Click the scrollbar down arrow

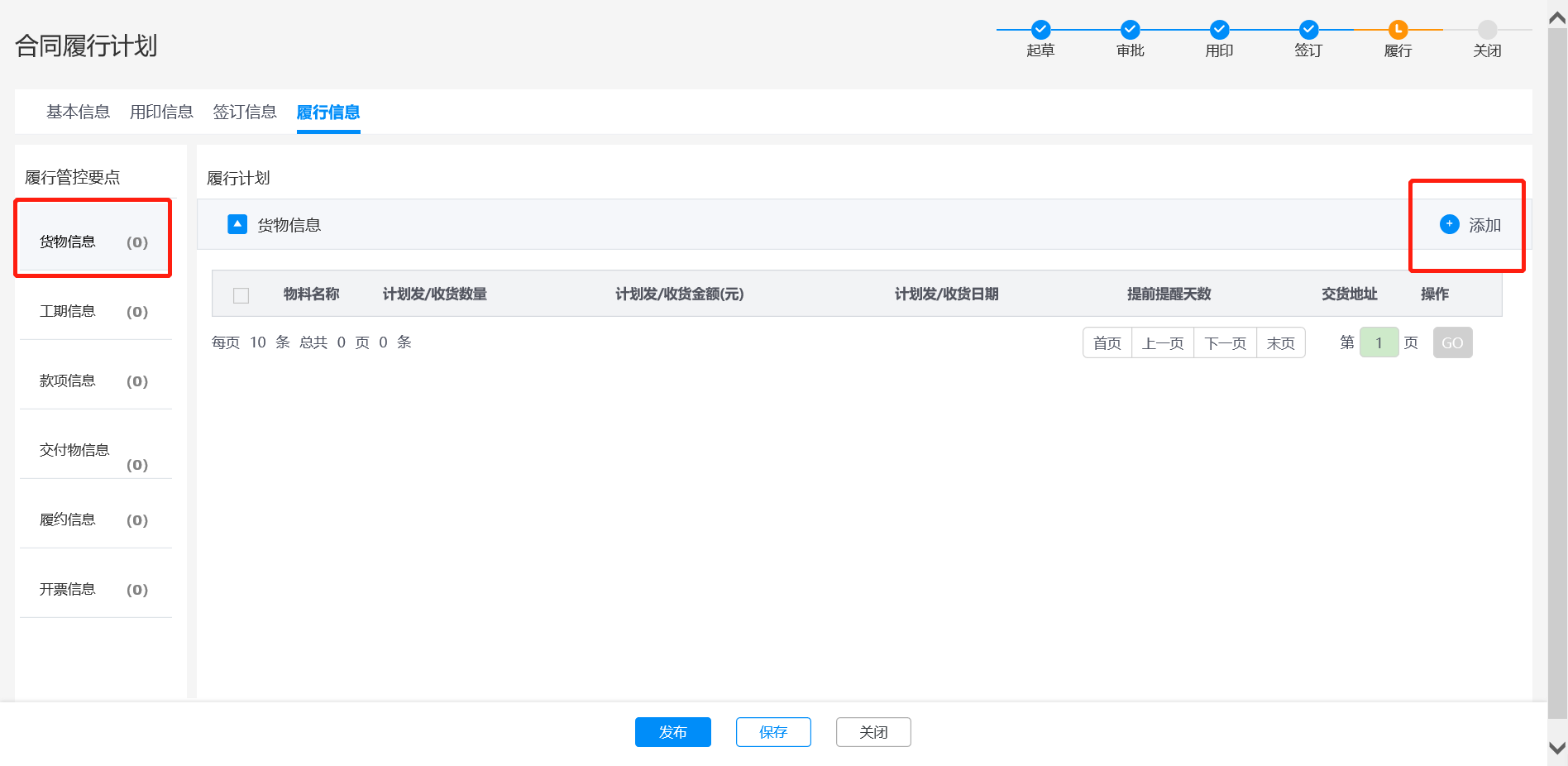(x=1557, y=748)
